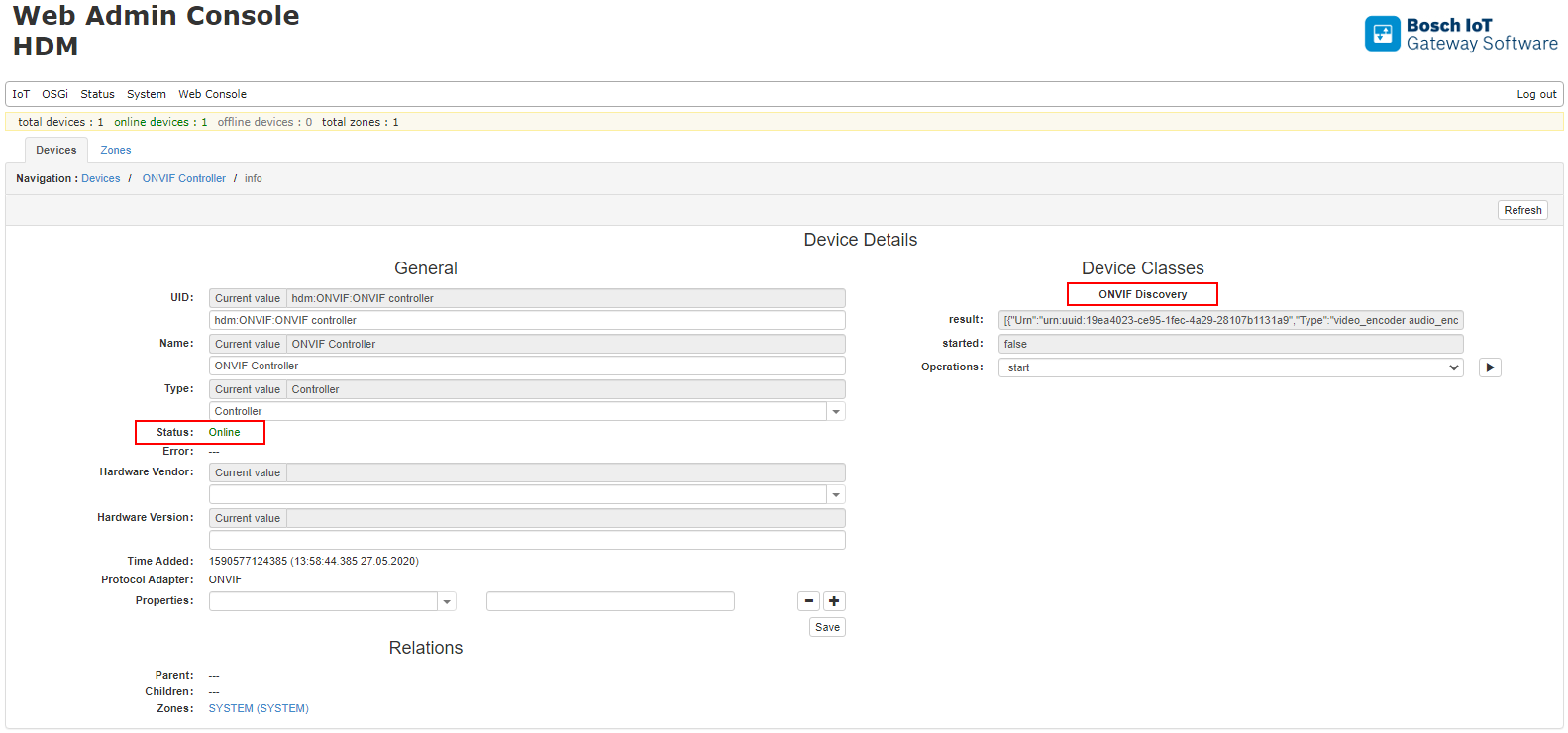
Task: Log out of the admin console
Action: point(1536,95)
